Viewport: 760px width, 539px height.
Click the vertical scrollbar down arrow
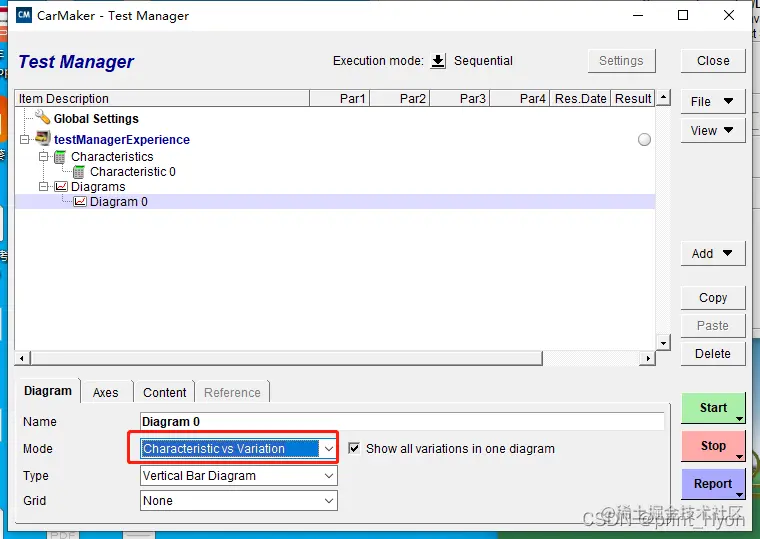[x=663, y=343]
